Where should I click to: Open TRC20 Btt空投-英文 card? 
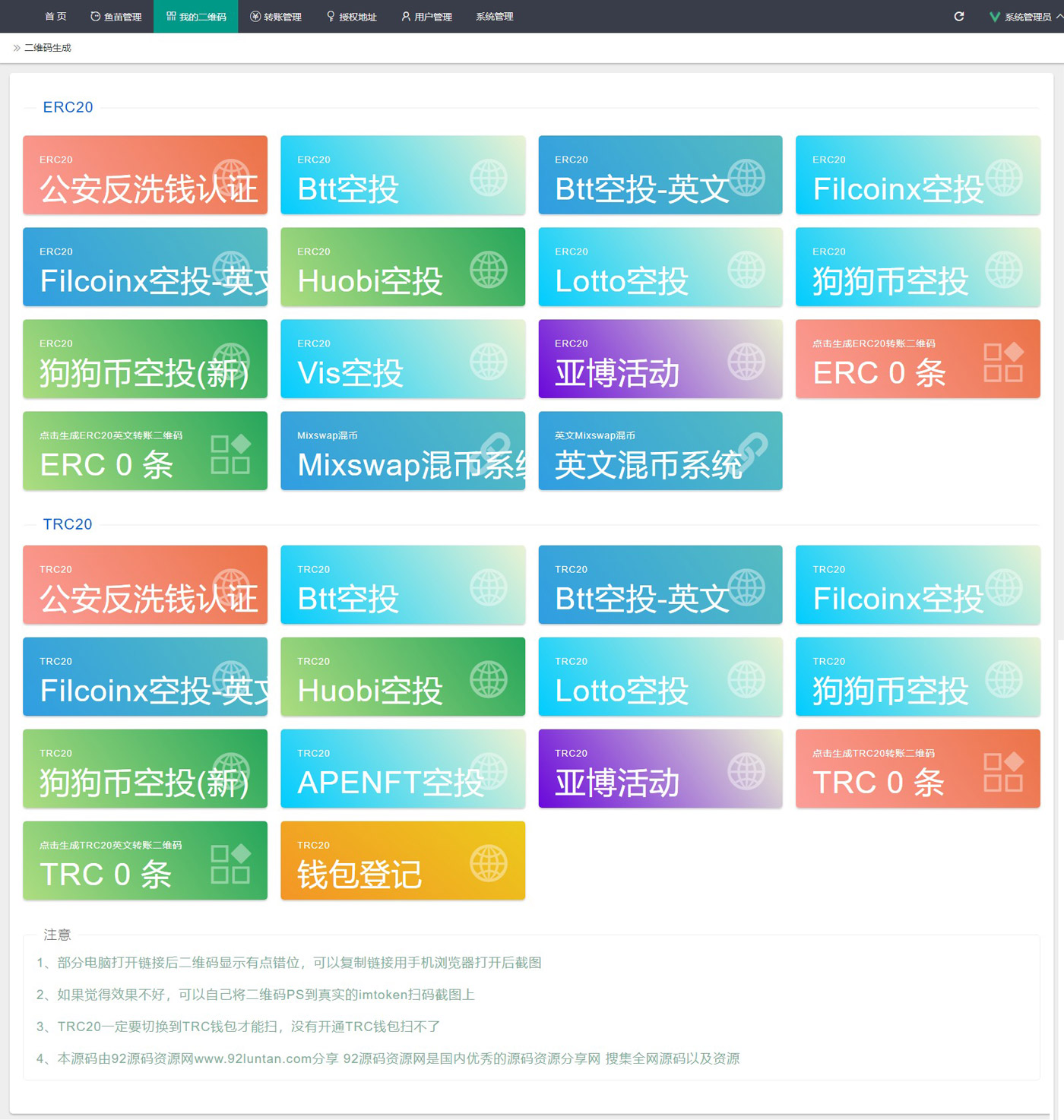(x=660, y=584)
